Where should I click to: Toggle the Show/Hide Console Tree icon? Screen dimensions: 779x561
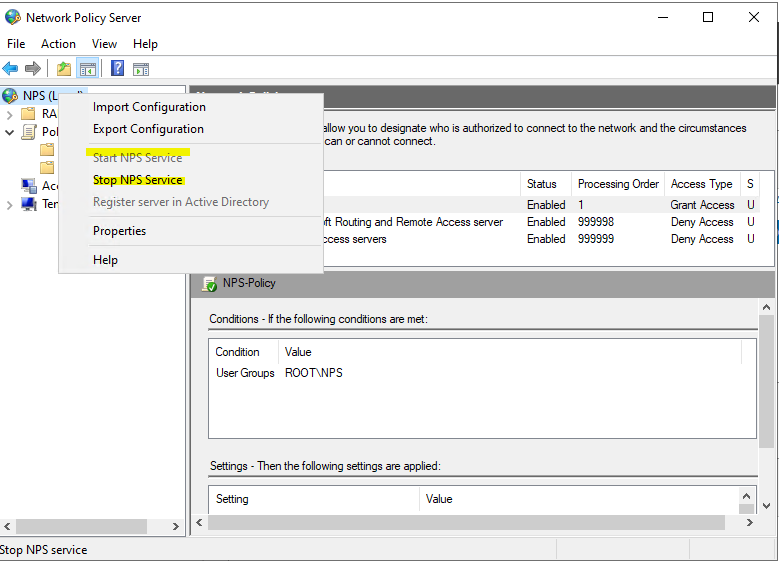(x=88, y=69)
